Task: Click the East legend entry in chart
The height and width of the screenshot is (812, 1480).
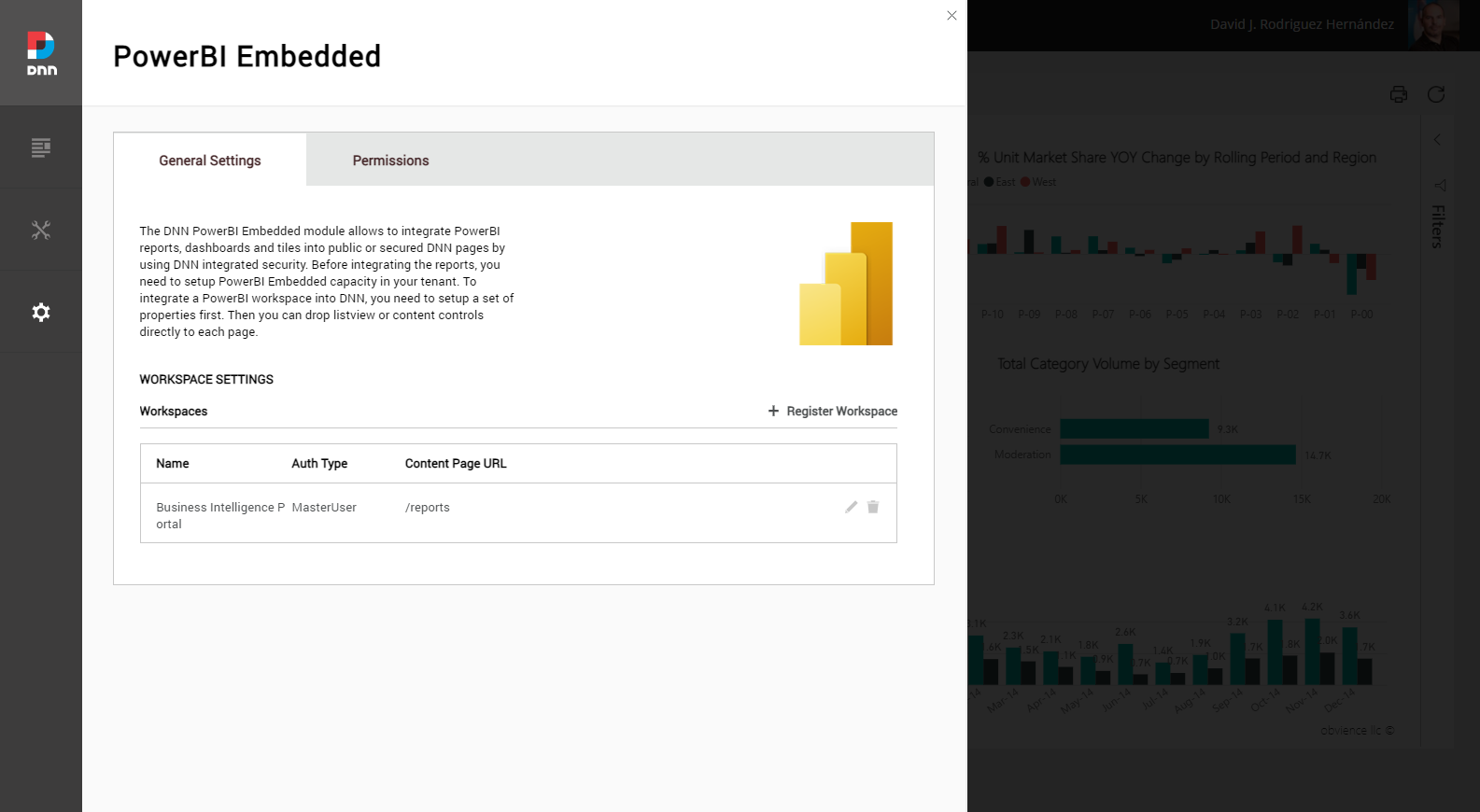Action: point(999,182)
